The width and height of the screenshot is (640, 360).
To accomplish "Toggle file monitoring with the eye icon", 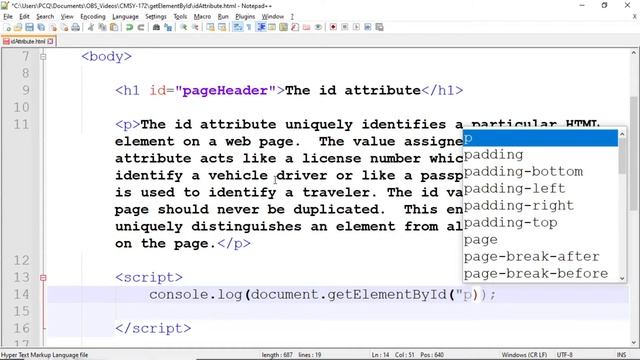I will click(318, 27).
